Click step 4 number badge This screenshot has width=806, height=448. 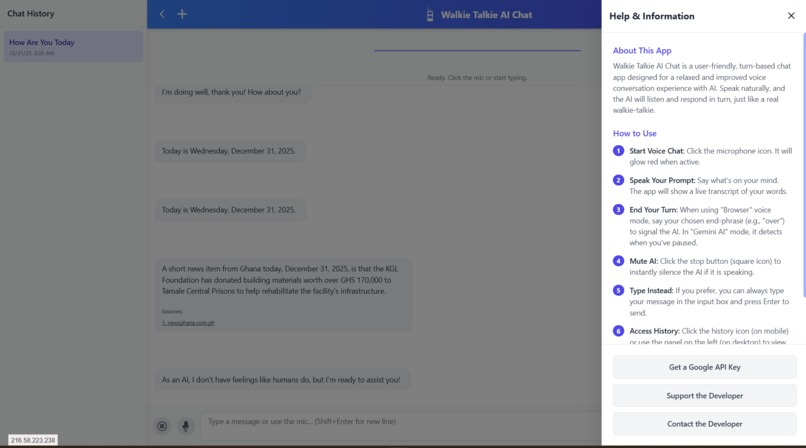pyautogui.click(x=618, y=261)
